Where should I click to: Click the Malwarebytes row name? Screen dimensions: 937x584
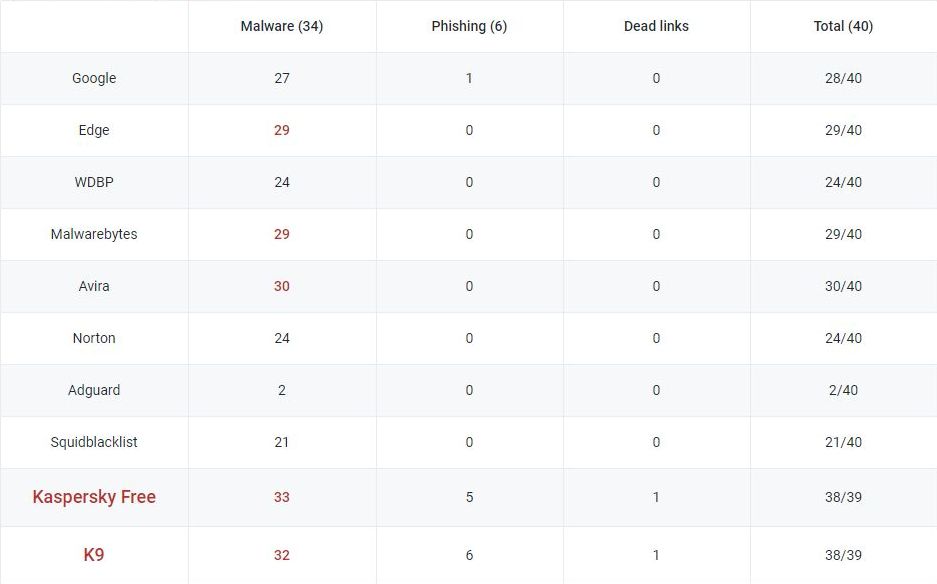point(94,234)
